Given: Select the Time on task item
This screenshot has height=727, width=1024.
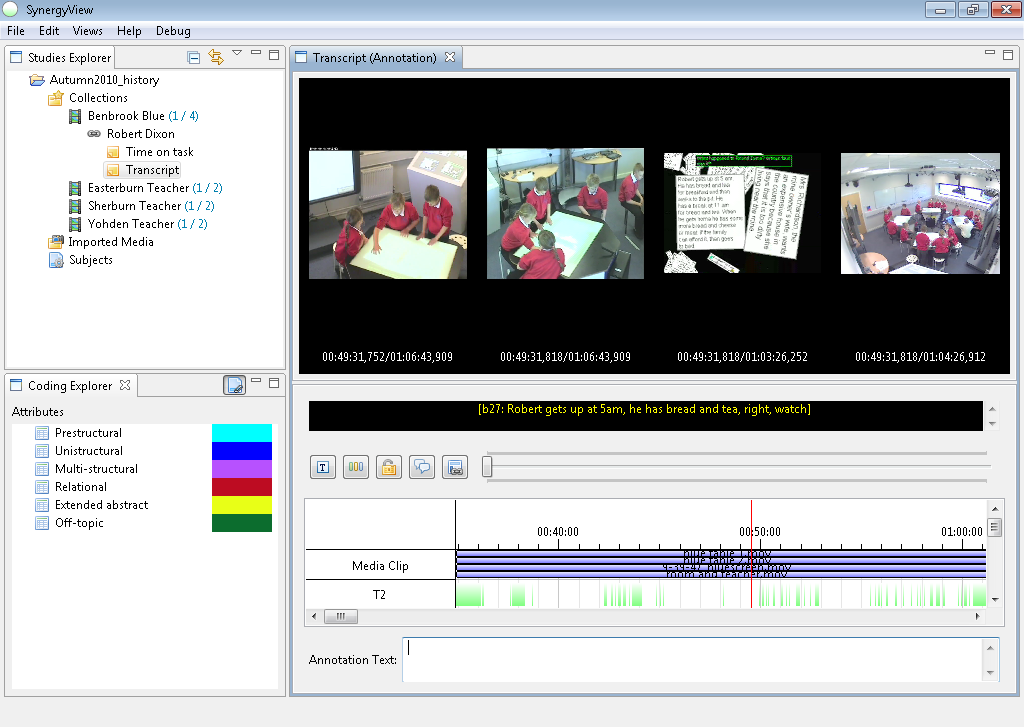Looking at the screenshot, I should pyautogui.click(x=159, y=152).
